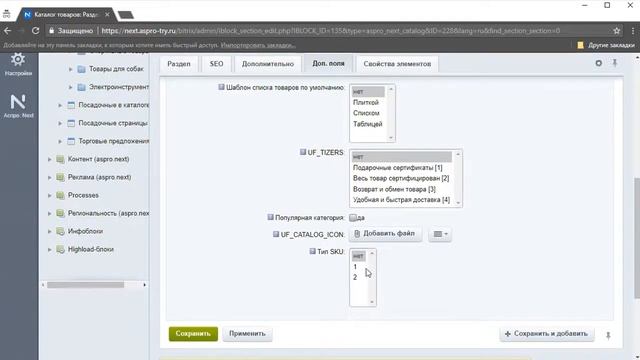Click Сохранить и добавить button
Screen dimensions: 640x360
tap(547, 333)
